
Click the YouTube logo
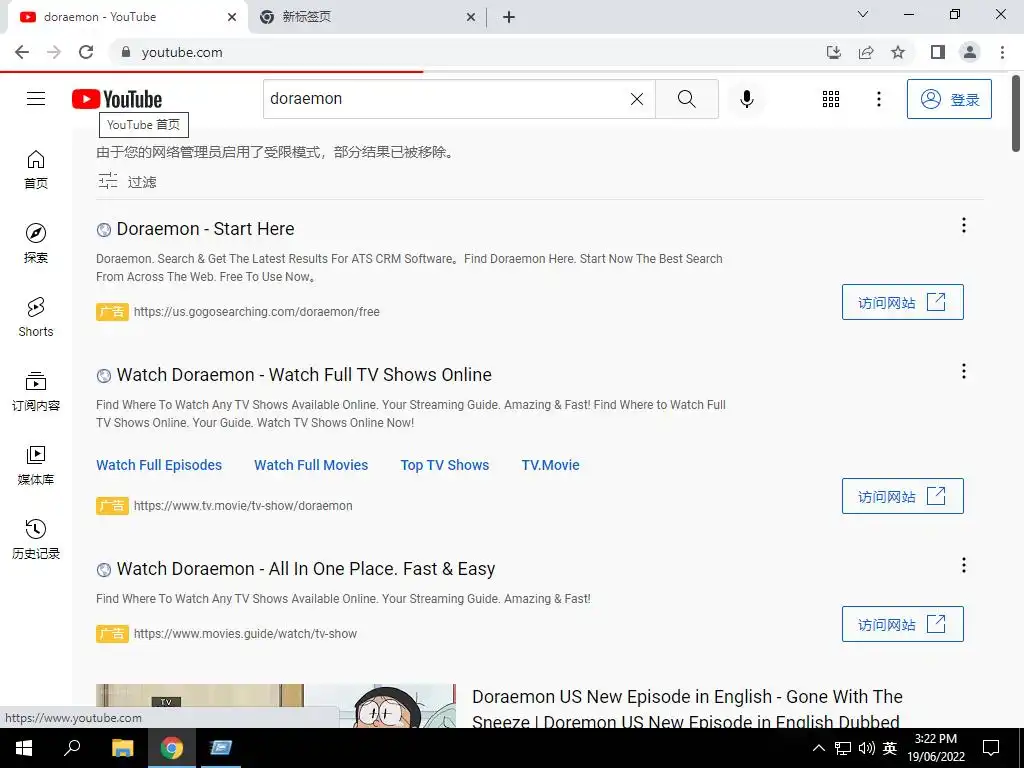coord(117,99)
